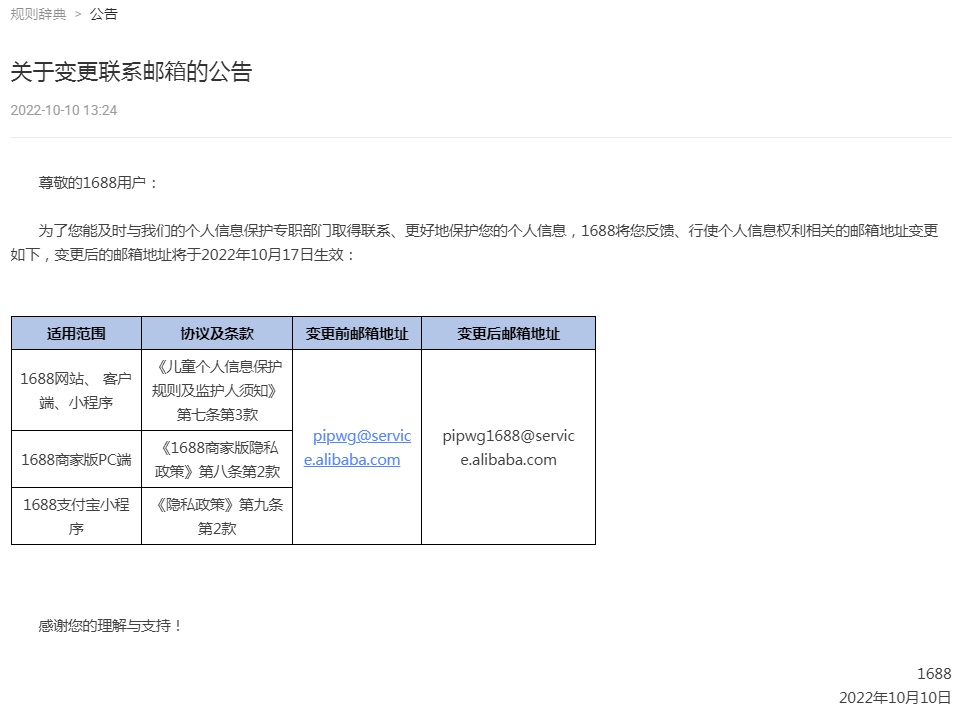This screenshot has width=958, height=715.
Task: Click the timestamp 2022-10-10 13:24
Action: tap(64, 110)
